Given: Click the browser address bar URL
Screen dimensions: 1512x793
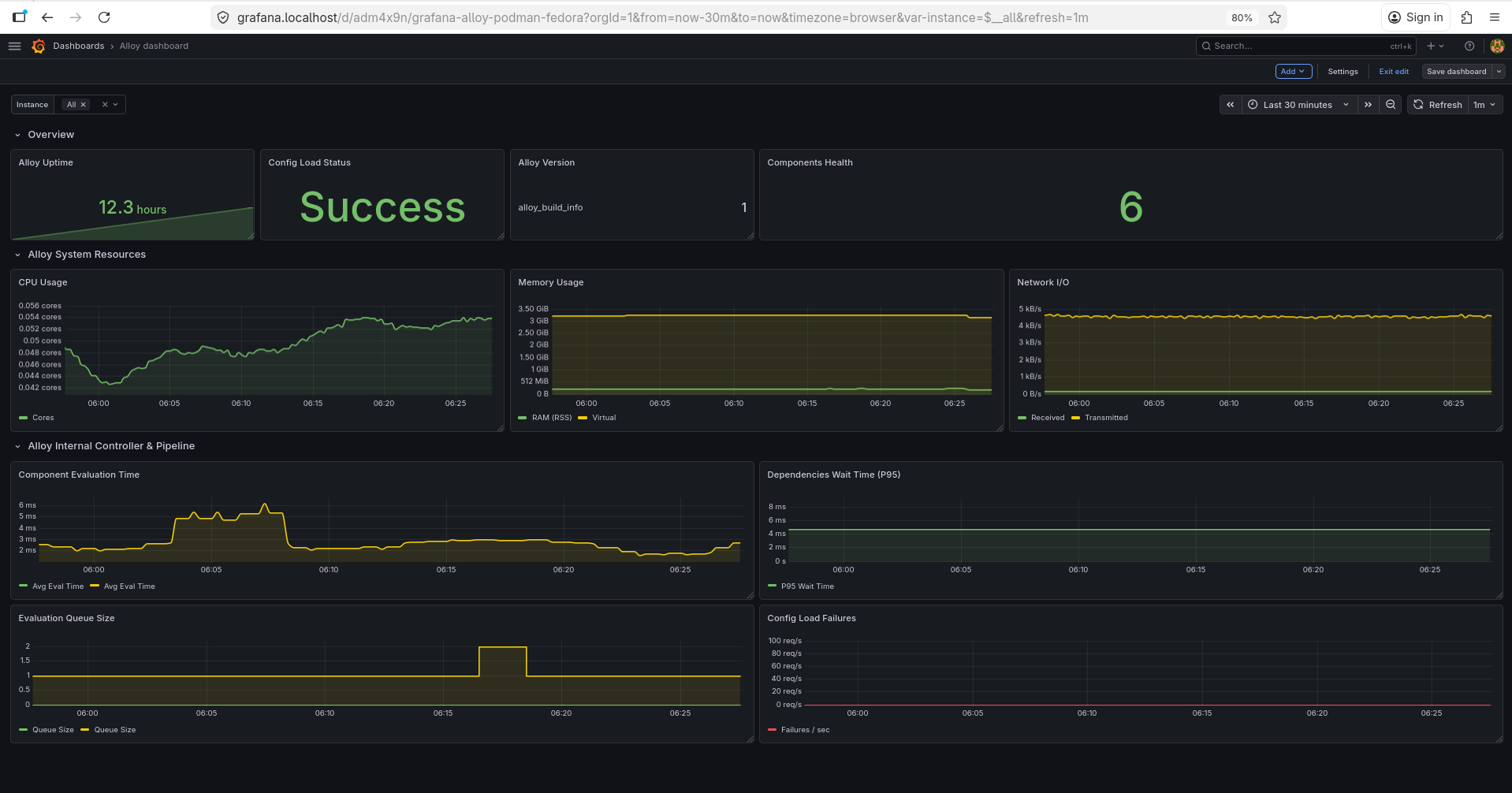Looking at the screenshot, I should (x=662, y=17).
